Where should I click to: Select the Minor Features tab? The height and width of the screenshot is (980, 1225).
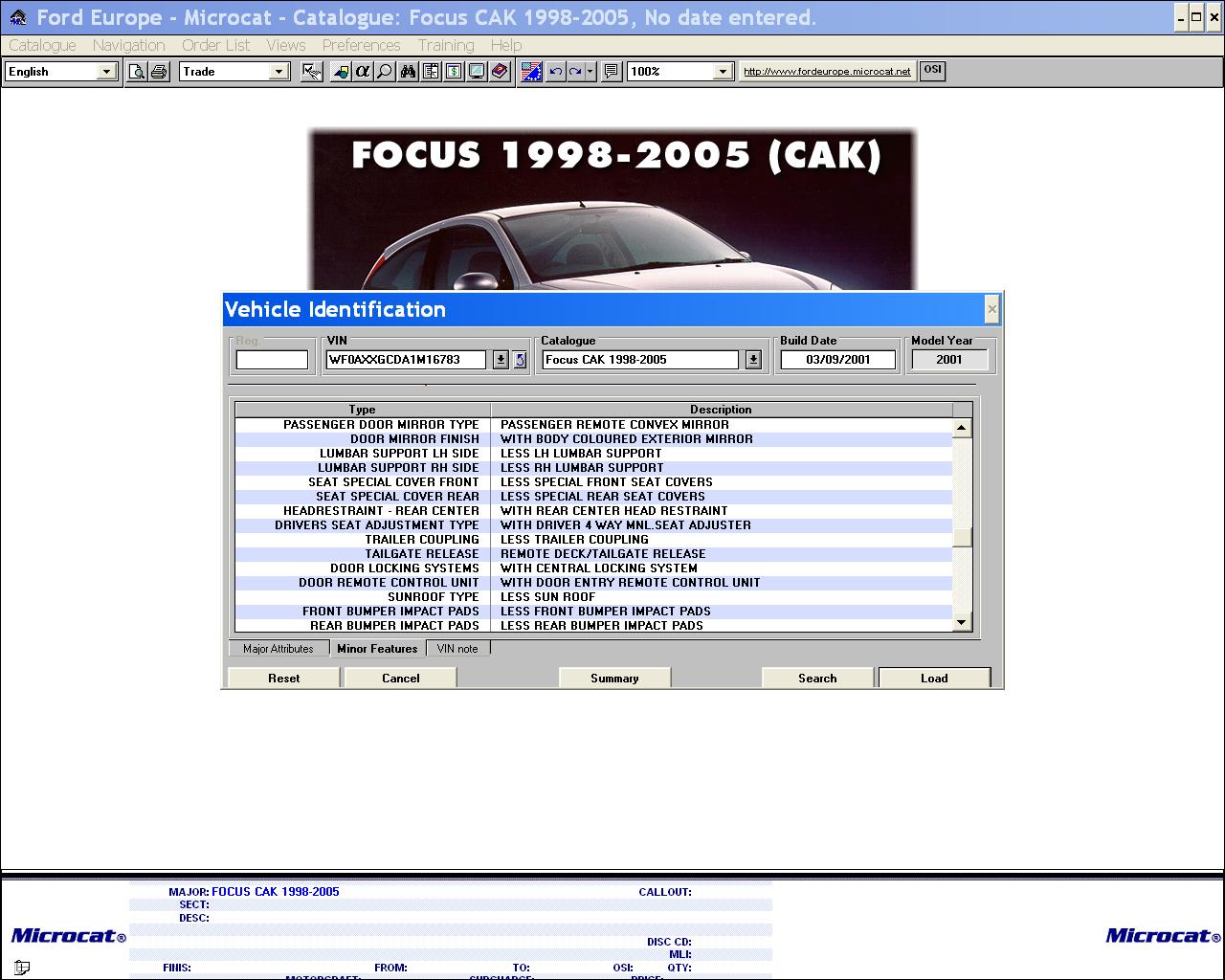(377, 648)
